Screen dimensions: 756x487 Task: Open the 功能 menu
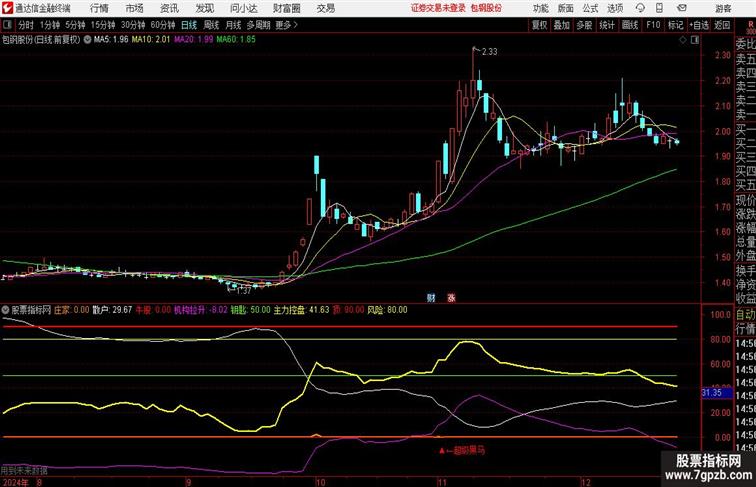(x=540, y=8)
